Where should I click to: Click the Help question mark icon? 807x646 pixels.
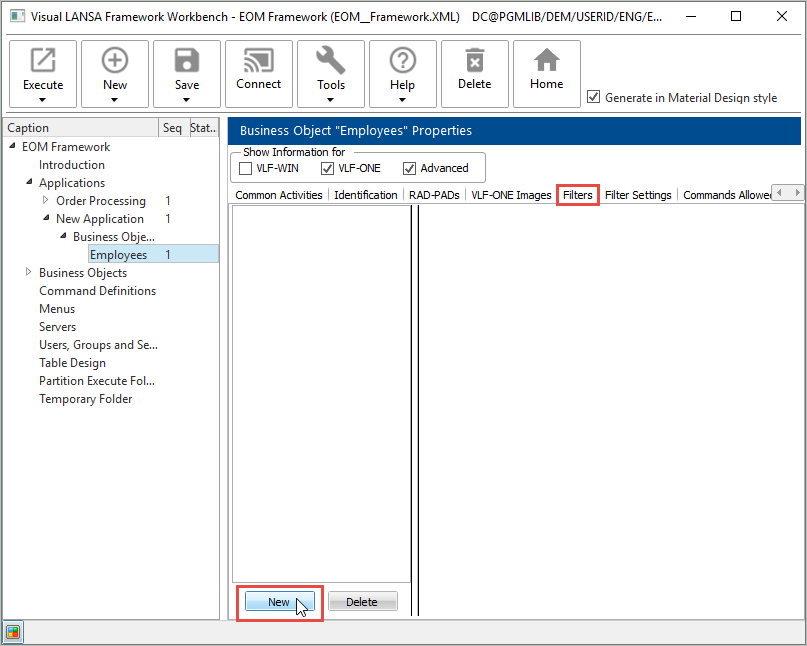[x=402, y=60]
